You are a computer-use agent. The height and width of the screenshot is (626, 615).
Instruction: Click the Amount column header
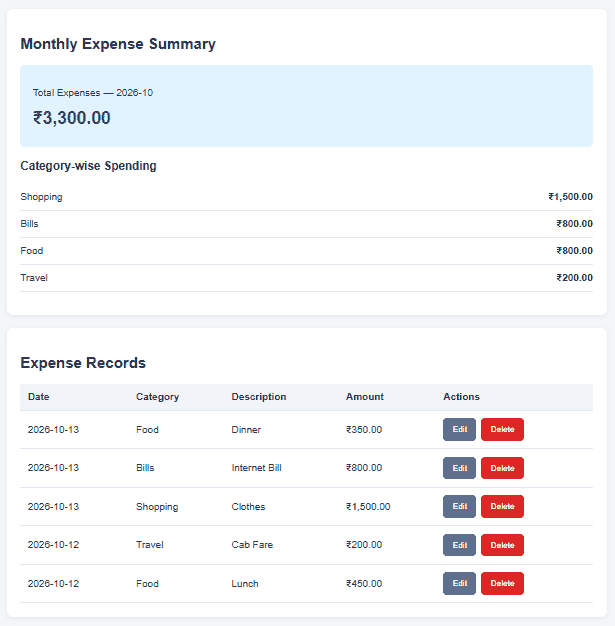(365, 397)
